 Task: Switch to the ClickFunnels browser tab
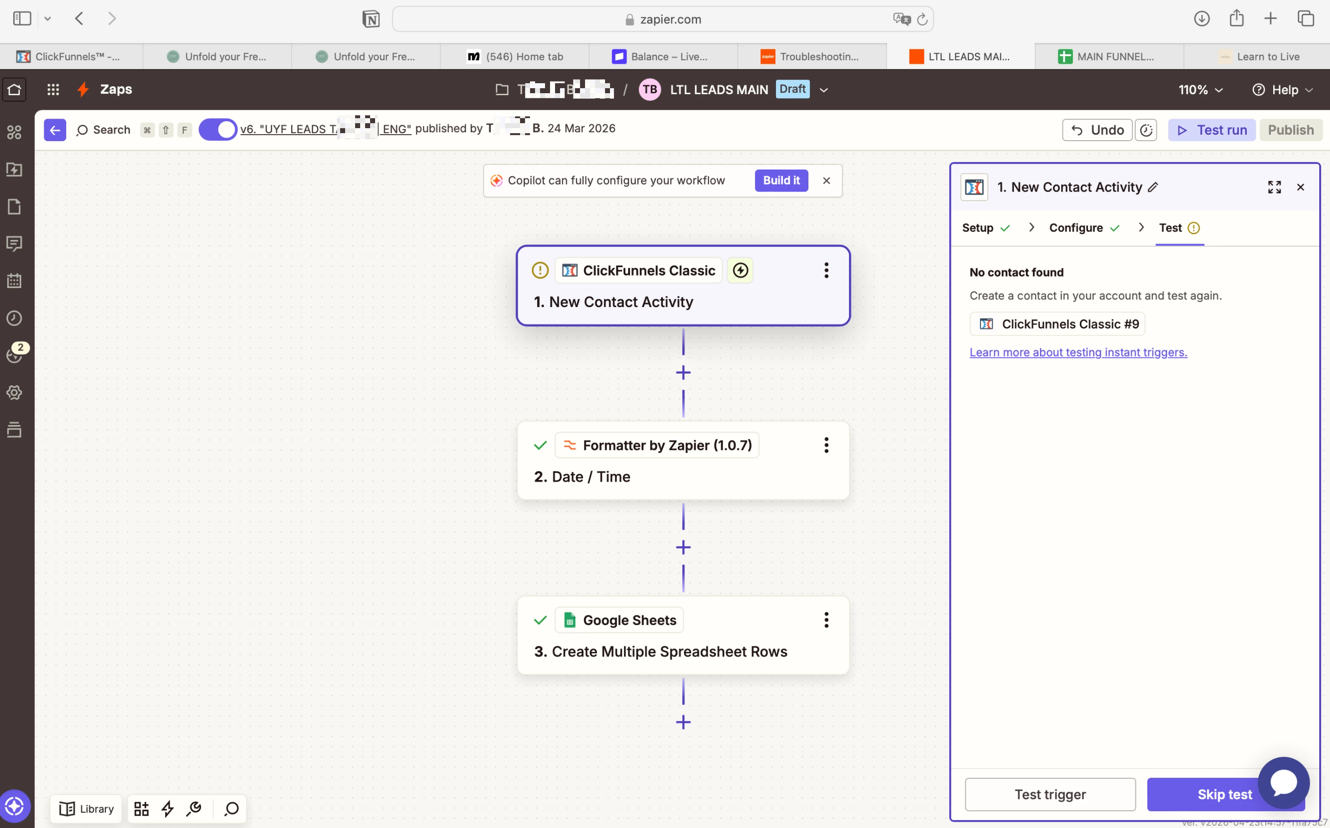click(x=69, y=56)
